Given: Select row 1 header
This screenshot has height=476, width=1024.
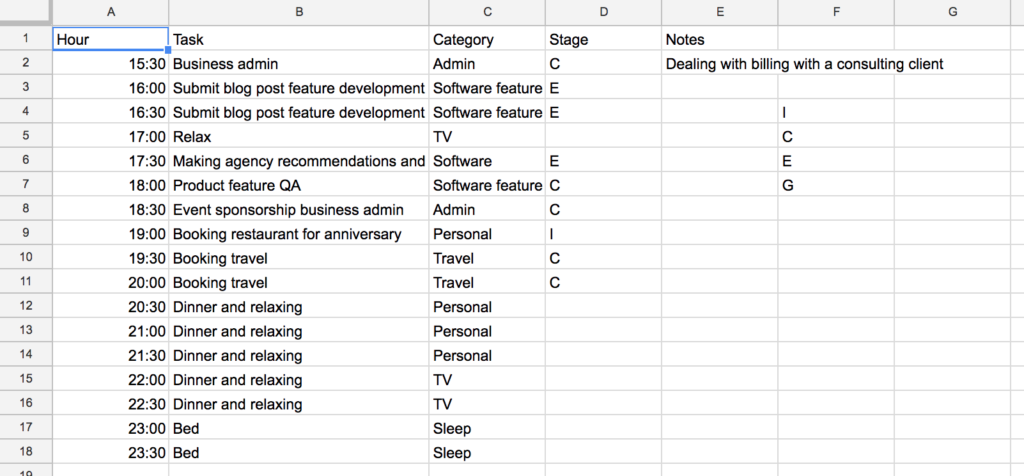Looking at the screenshot, I should coord(25,39).
